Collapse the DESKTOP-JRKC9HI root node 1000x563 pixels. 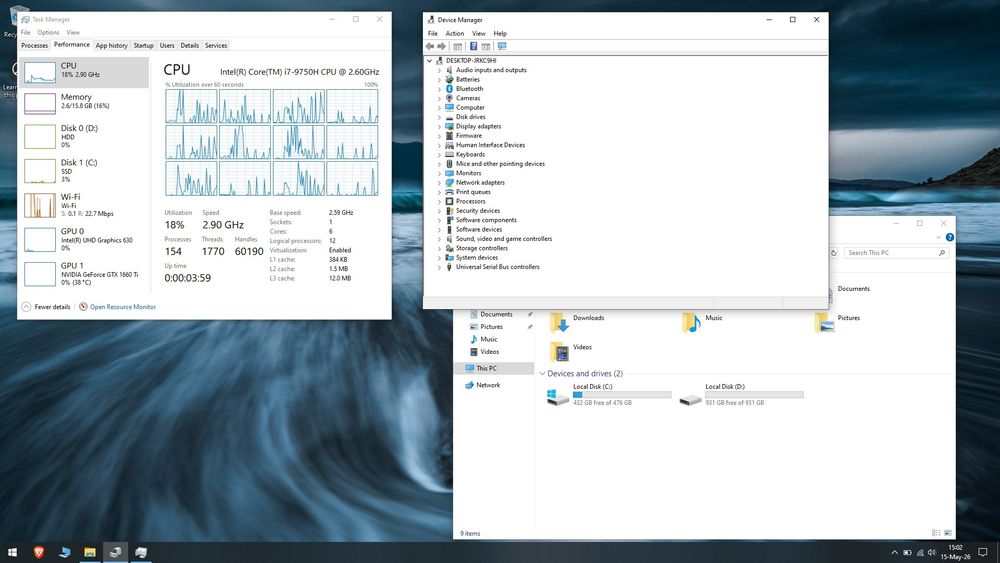[x=429, y=61]
